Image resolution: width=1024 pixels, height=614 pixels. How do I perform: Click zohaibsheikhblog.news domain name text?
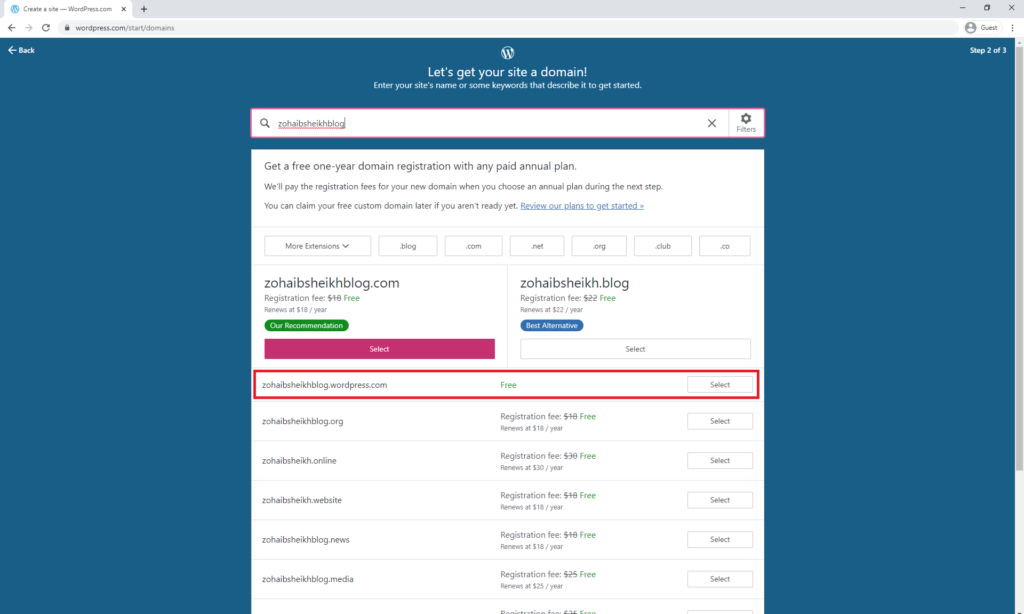(306, 540)
